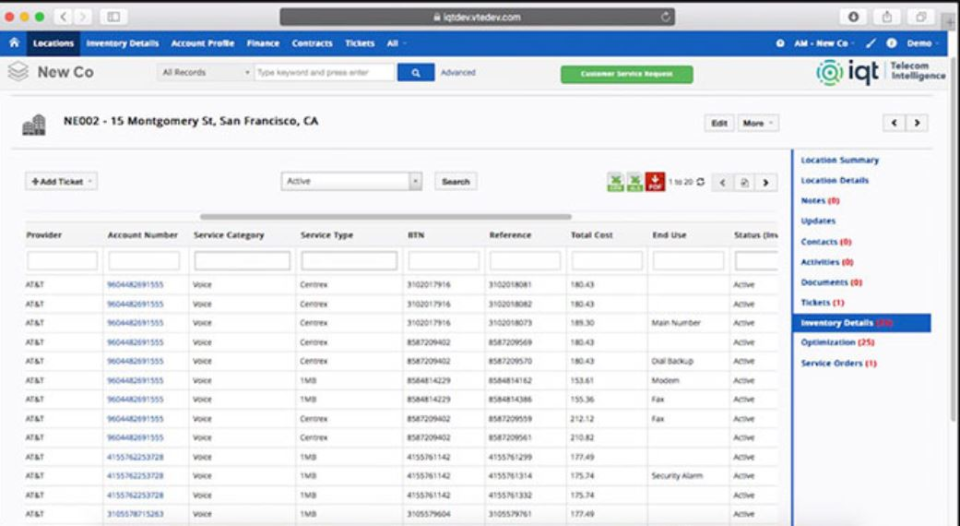Open the Safari downloads button
Viewport: 960px width, 526px height.
[x=853, y=17]
